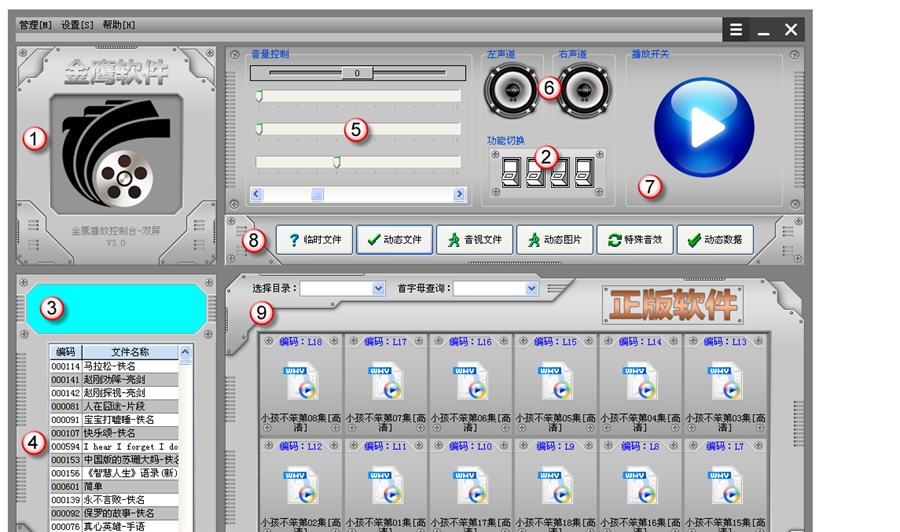Open WMV file icon coded L17
The height and width of the screenshot is (532, 900).
[386, 380]
